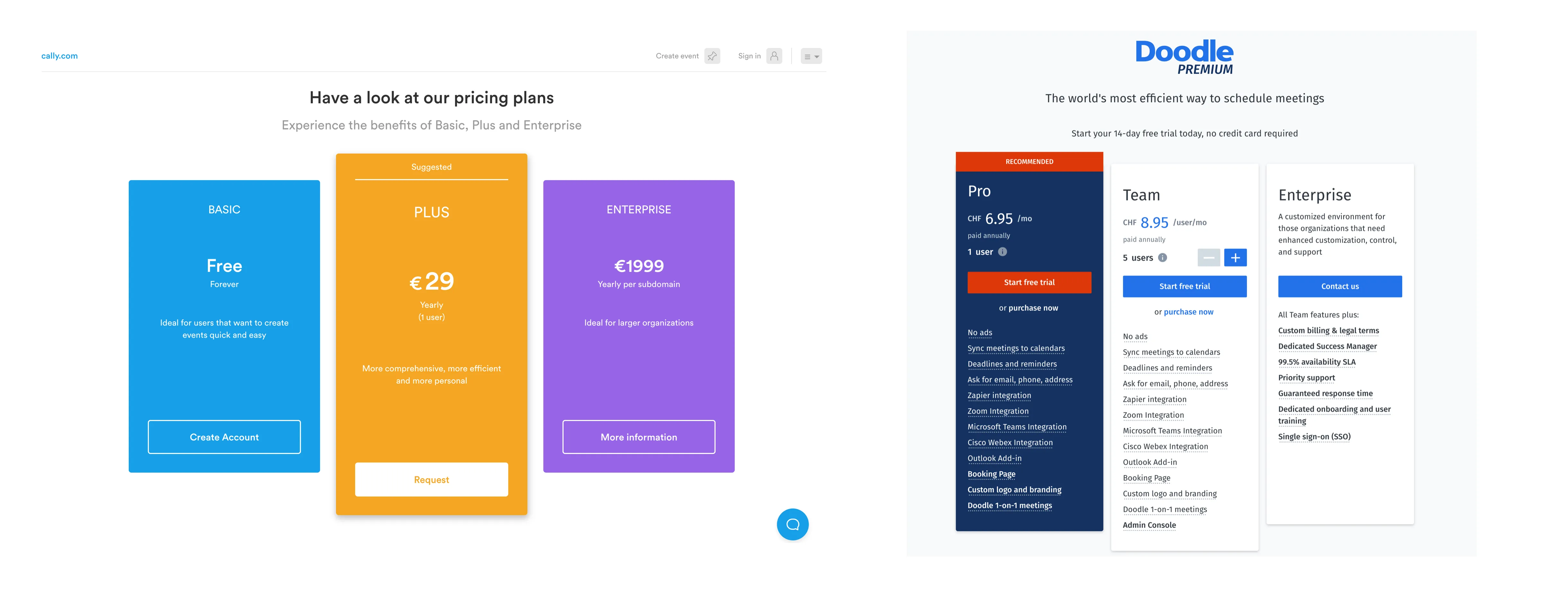Click the Doodle Premium logo
1568x590 pixels.
tap(1183, 56)
